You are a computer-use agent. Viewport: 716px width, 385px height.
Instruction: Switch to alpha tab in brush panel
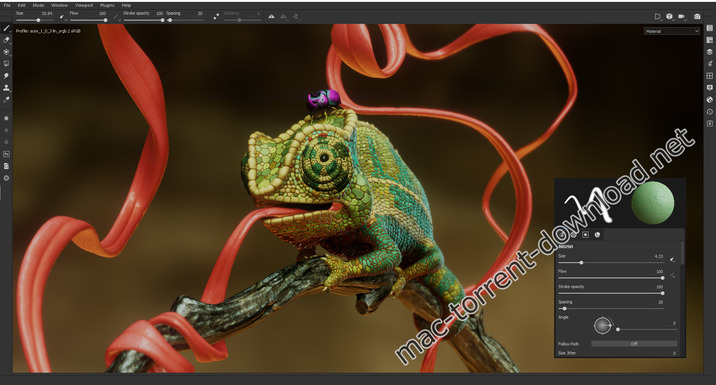(585, 235)
